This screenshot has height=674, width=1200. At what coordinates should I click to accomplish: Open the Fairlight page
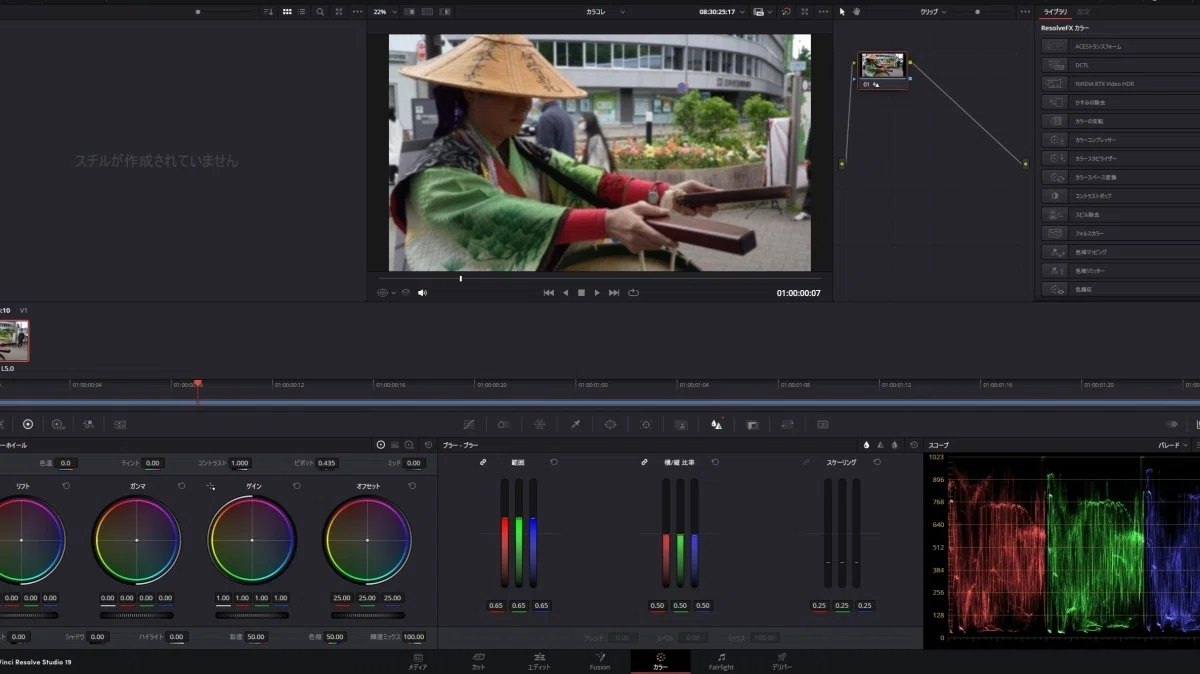721,662
